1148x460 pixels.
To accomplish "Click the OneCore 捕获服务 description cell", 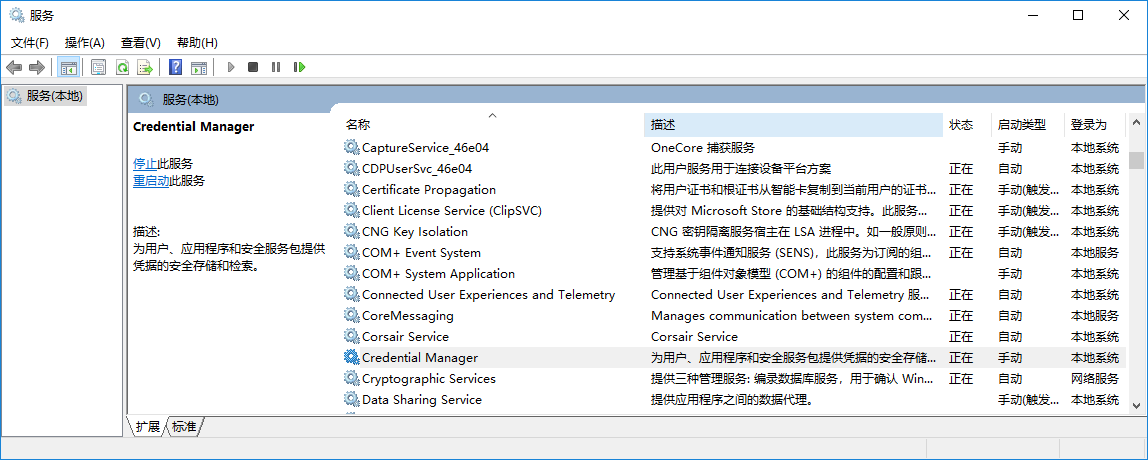I will [703, 147].
